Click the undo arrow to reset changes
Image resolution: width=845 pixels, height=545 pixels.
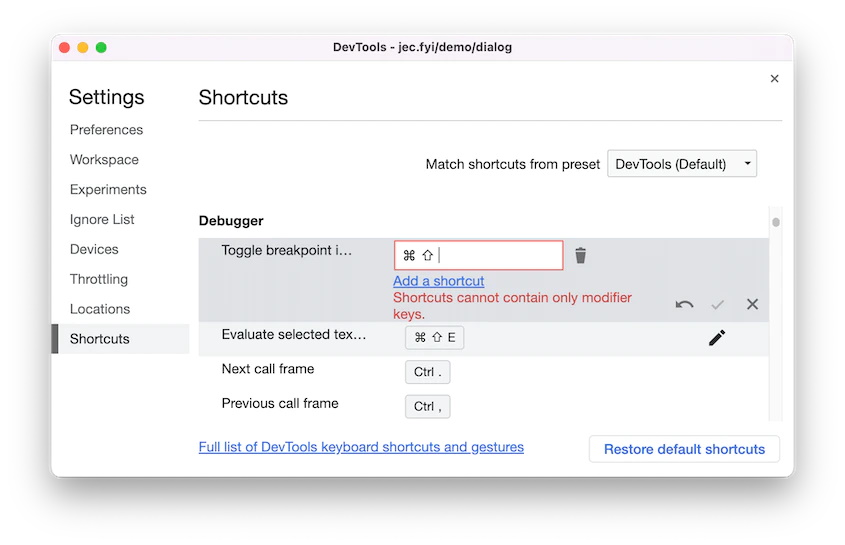click(684, 304)
